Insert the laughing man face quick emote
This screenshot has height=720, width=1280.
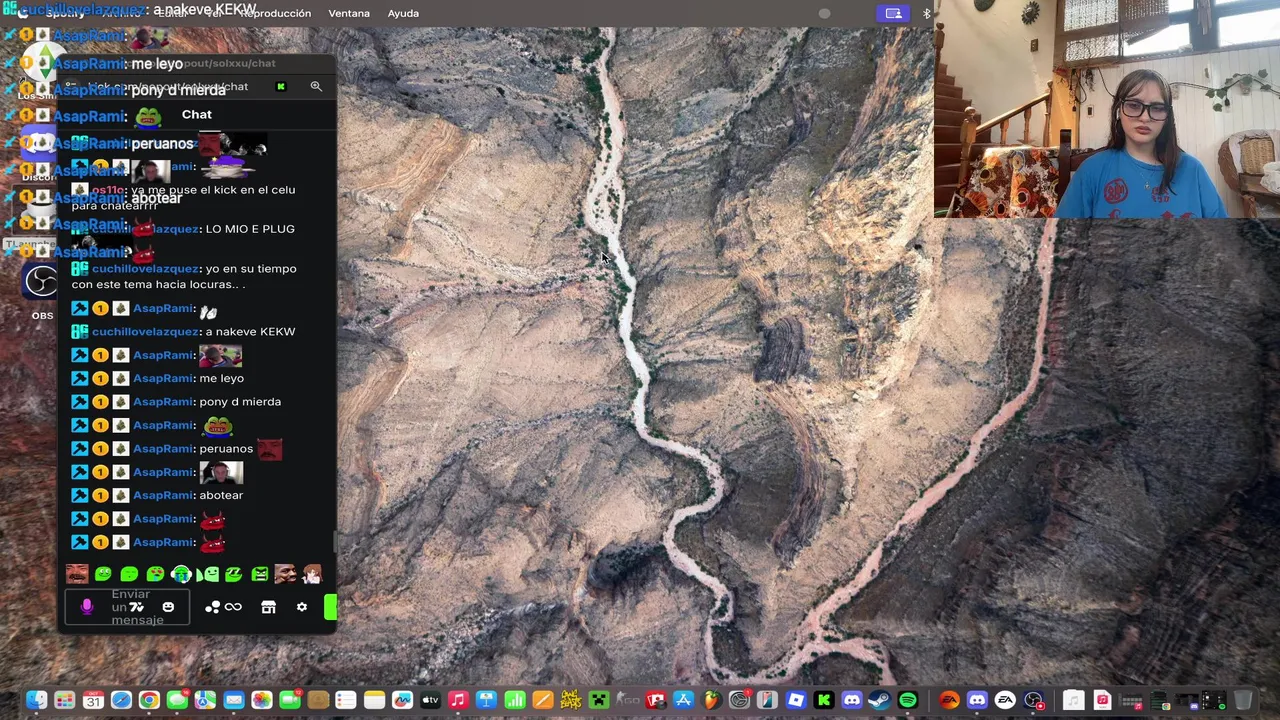point(77,574)
